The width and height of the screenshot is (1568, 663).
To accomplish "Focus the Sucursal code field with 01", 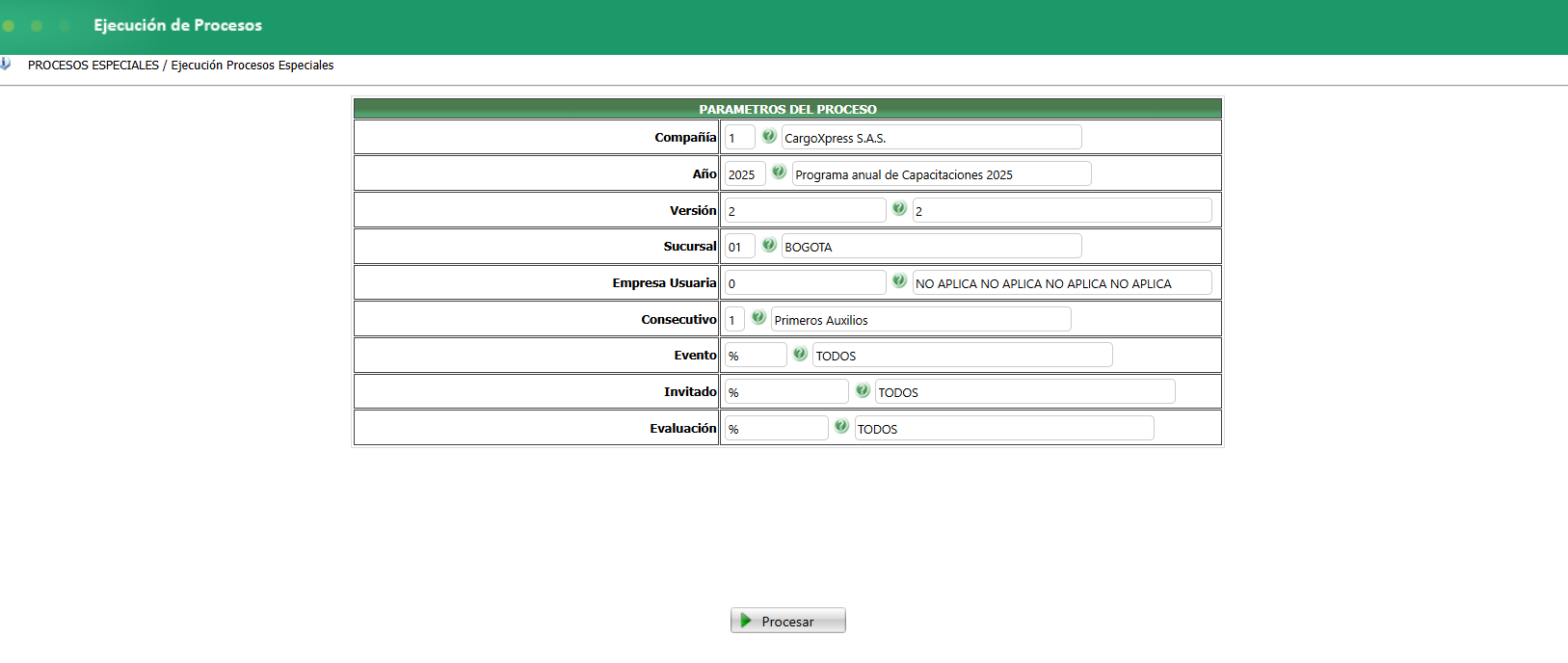I will 740,246.
